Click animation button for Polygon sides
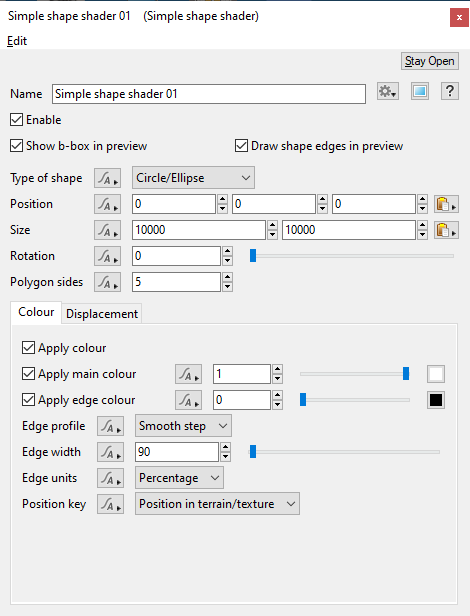Viewport: 470px width, 616px height. [107, 282]
